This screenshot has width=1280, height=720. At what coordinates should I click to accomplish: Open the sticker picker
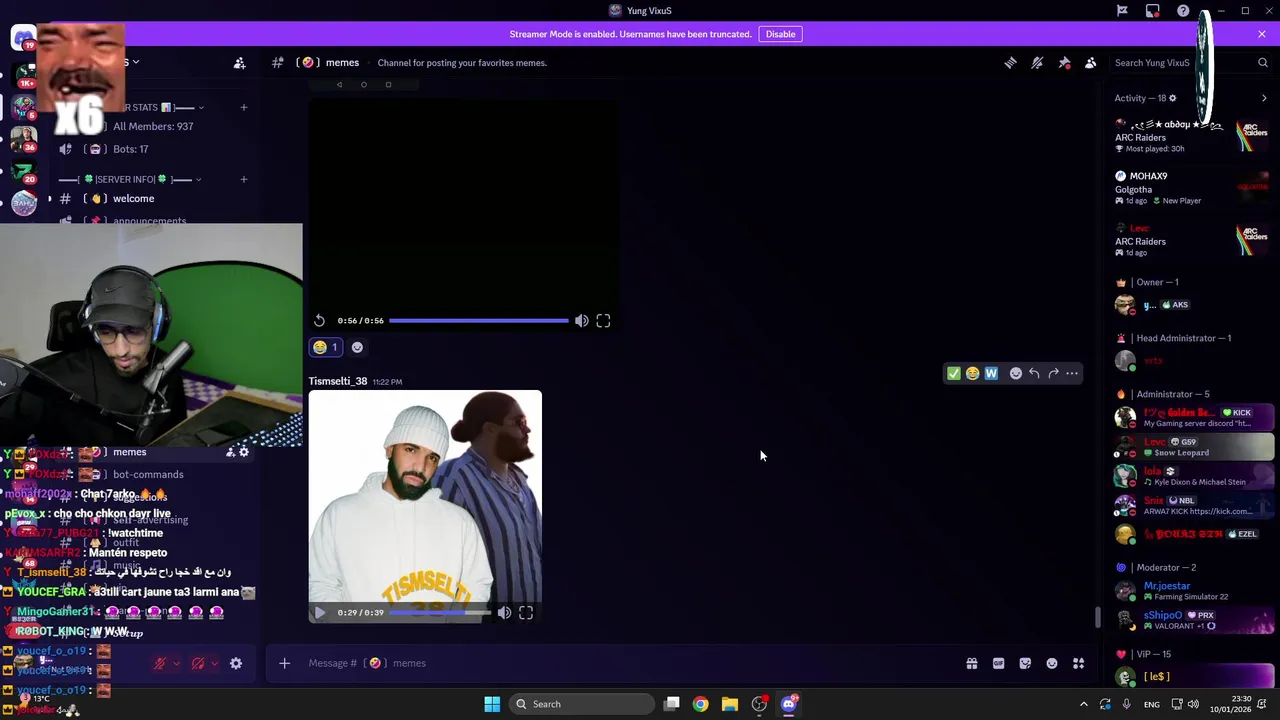click(x=1025, y=663)
